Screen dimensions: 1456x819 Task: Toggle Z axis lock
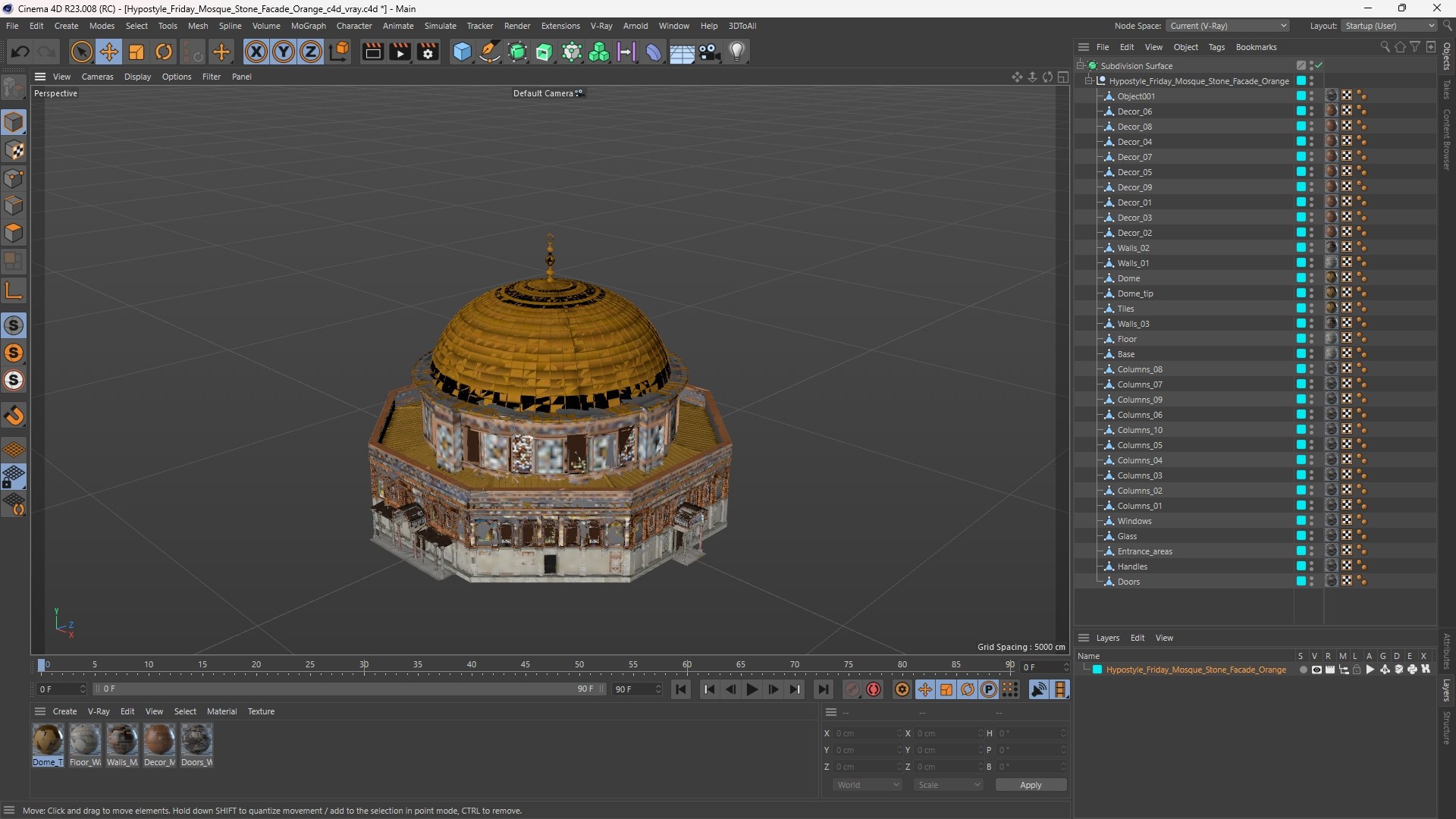[311, 52]
